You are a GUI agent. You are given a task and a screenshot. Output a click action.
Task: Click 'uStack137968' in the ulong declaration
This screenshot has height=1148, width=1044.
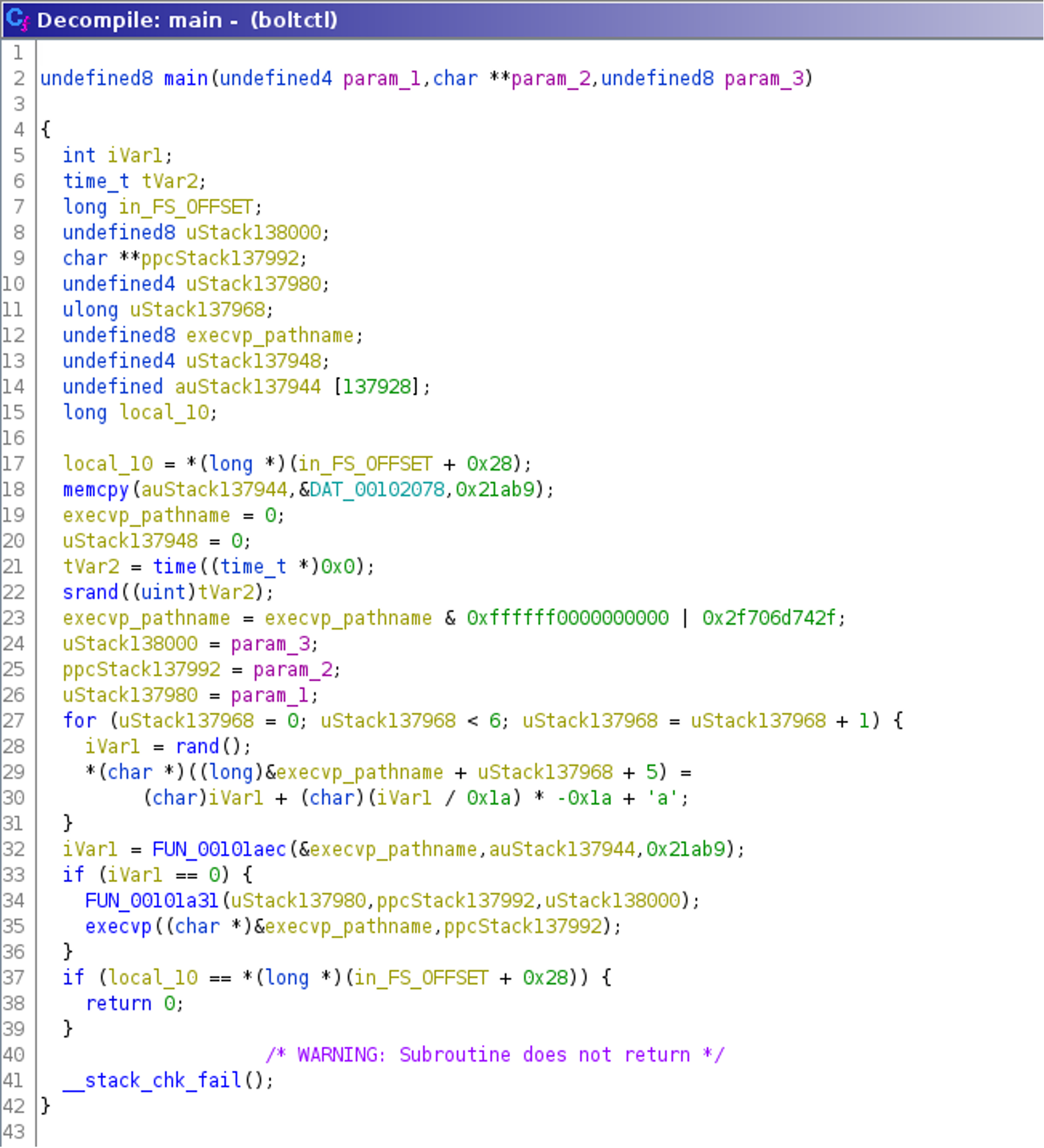(197, 310)
